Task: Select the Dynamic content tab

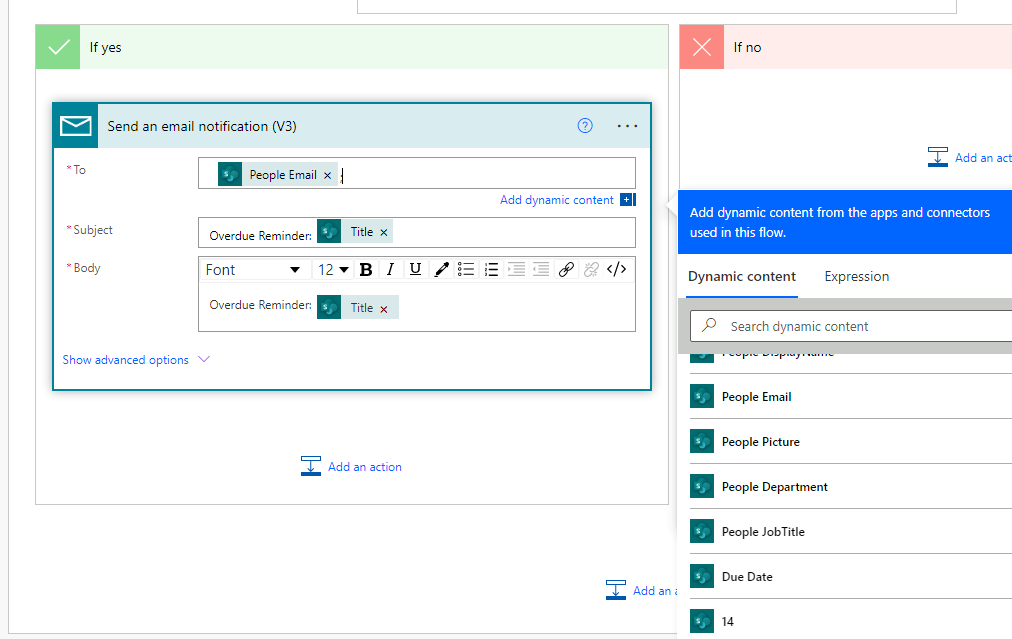Action: point(742,276)
